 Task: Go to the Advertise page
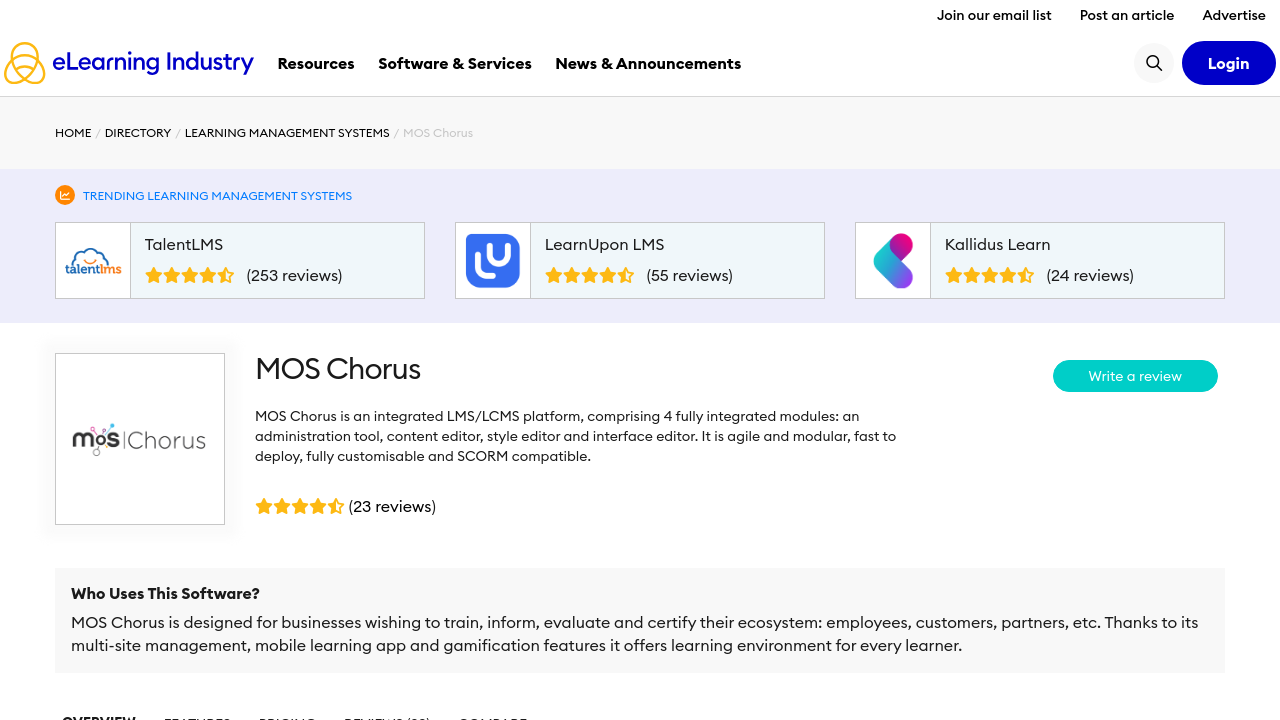(x=1234, y=15)
